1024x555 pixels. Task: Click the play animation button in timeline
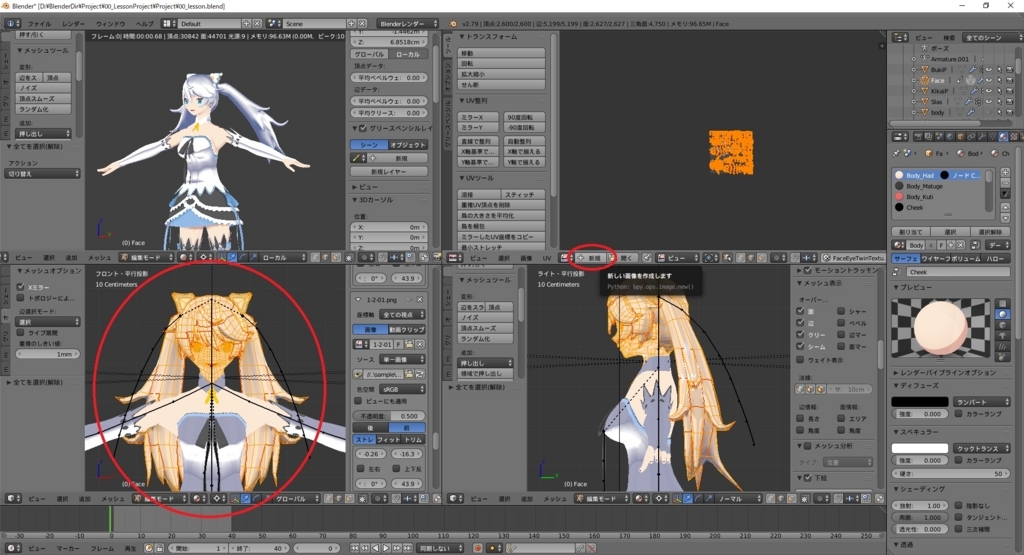[386, 548]
